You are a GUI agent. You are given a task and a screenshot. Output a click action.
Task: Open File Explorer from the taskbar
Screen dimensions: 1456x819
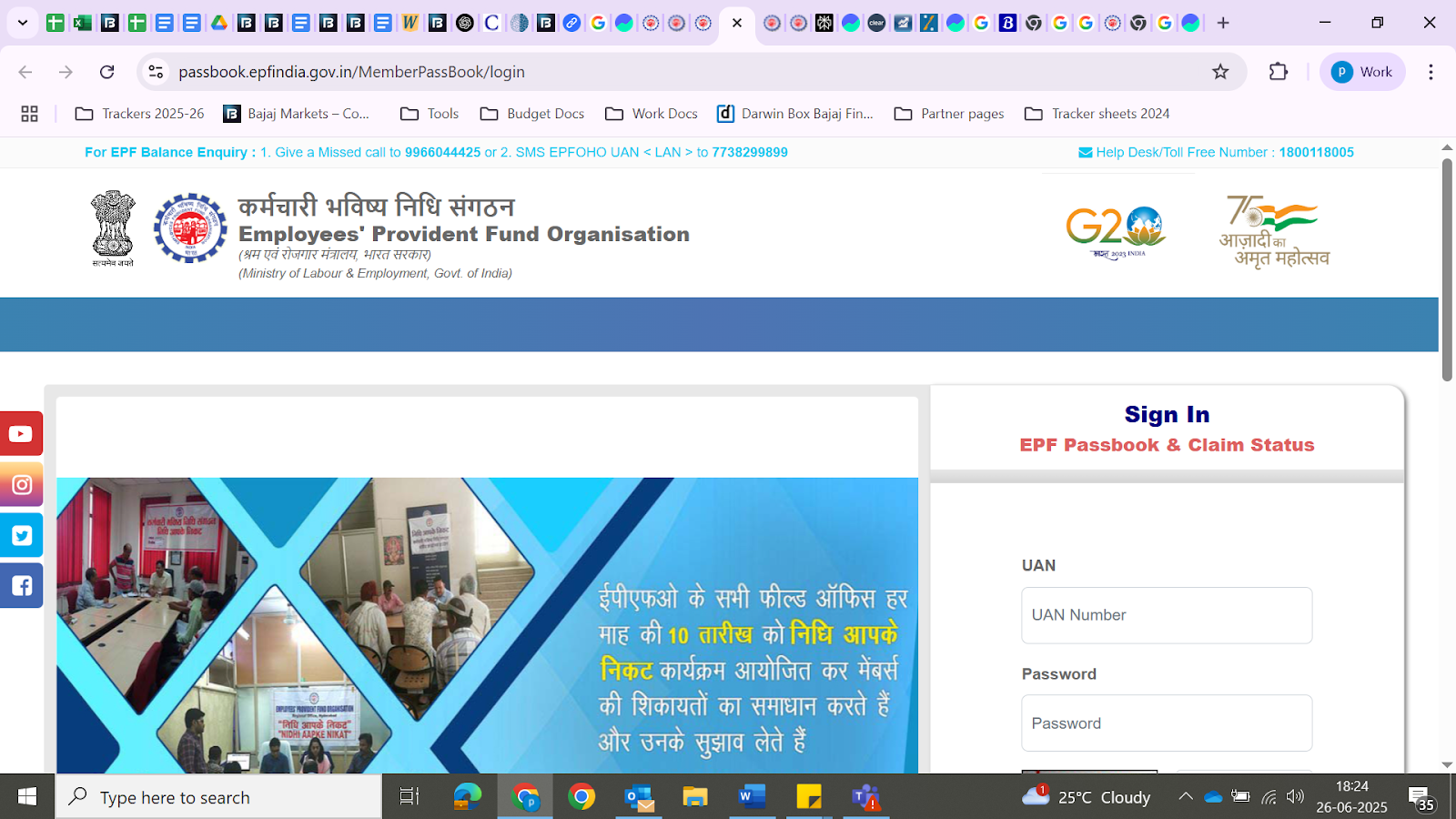[695, 797]
